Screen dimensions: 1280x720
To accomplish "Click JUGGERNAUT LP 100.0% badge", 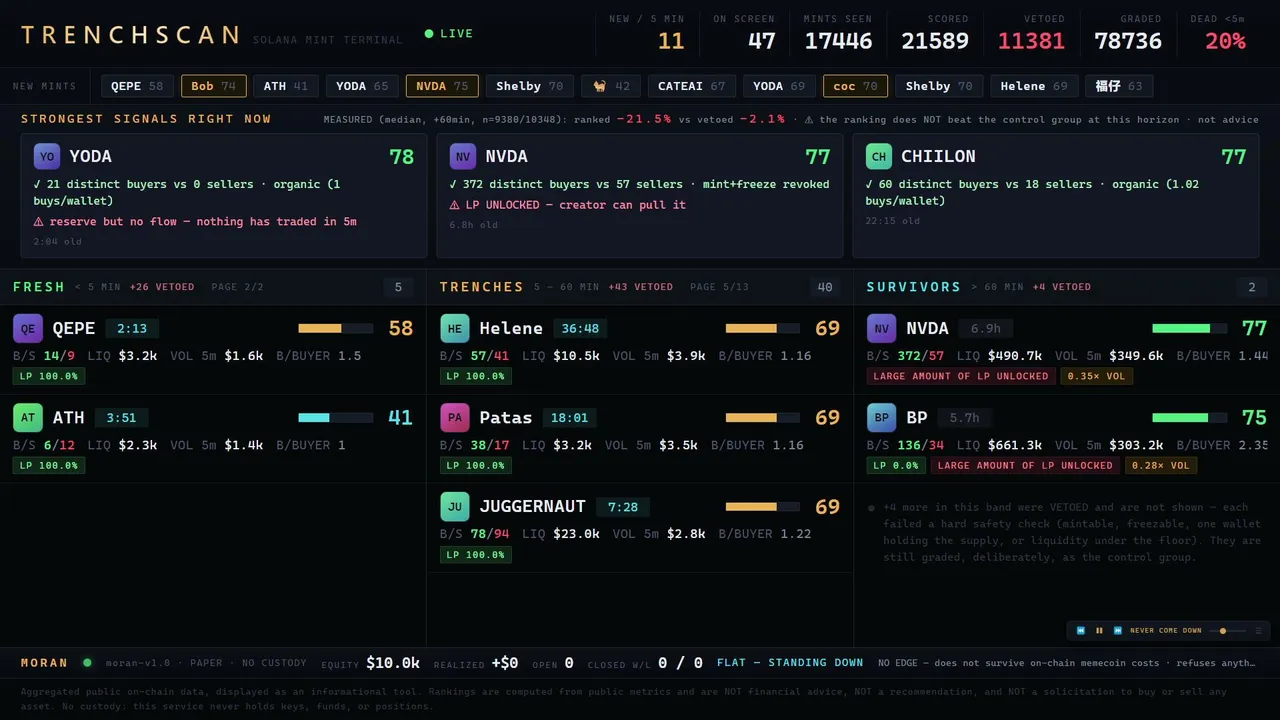I will tap(476, 555).
